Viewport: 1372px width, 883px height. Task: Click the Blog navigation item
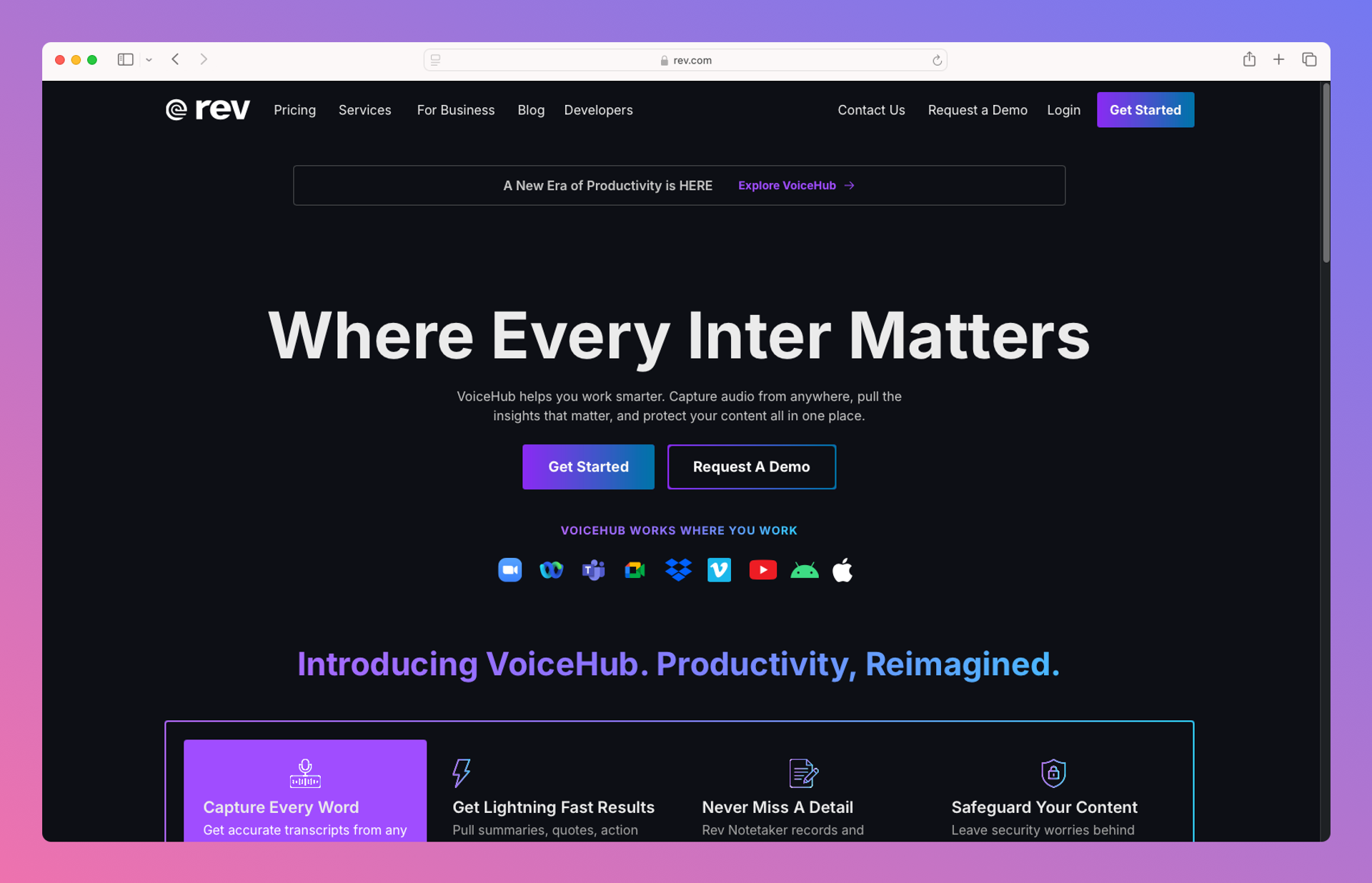pos(530,110)
